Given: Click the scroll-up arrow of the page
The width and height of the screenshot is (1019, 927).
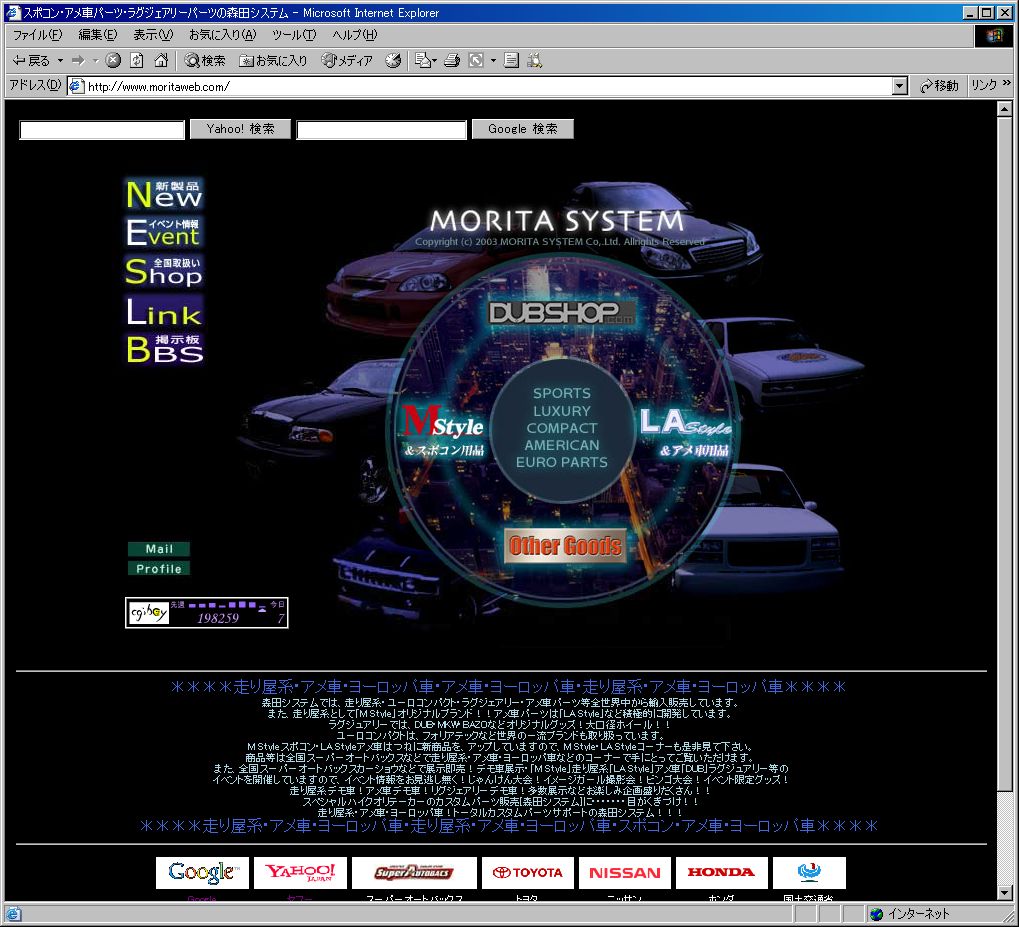Looking at the screenshot, I should pos(1005,109).
